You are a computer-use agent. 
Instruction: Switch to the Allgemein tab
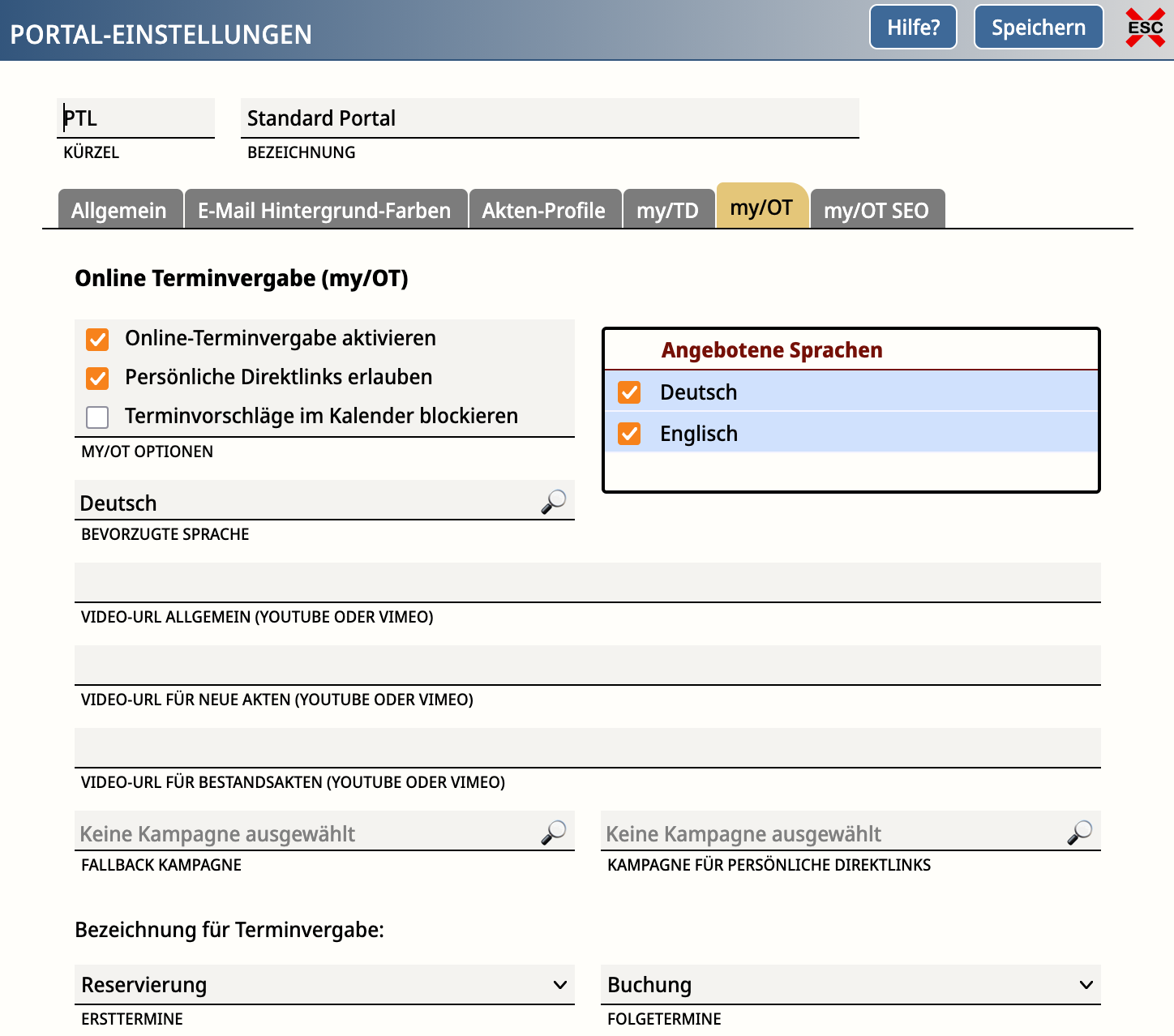click(x=119, y=211)
